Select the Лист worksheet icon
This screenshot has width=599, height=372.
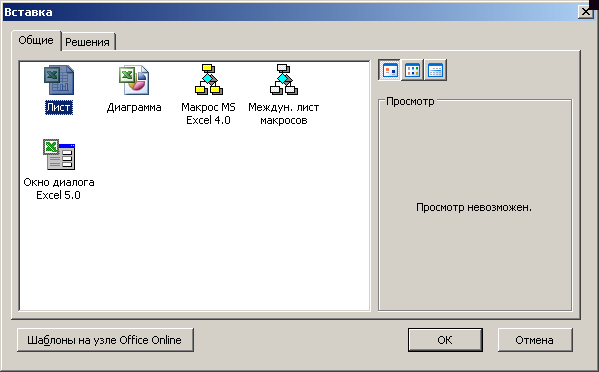pos(59,80)
